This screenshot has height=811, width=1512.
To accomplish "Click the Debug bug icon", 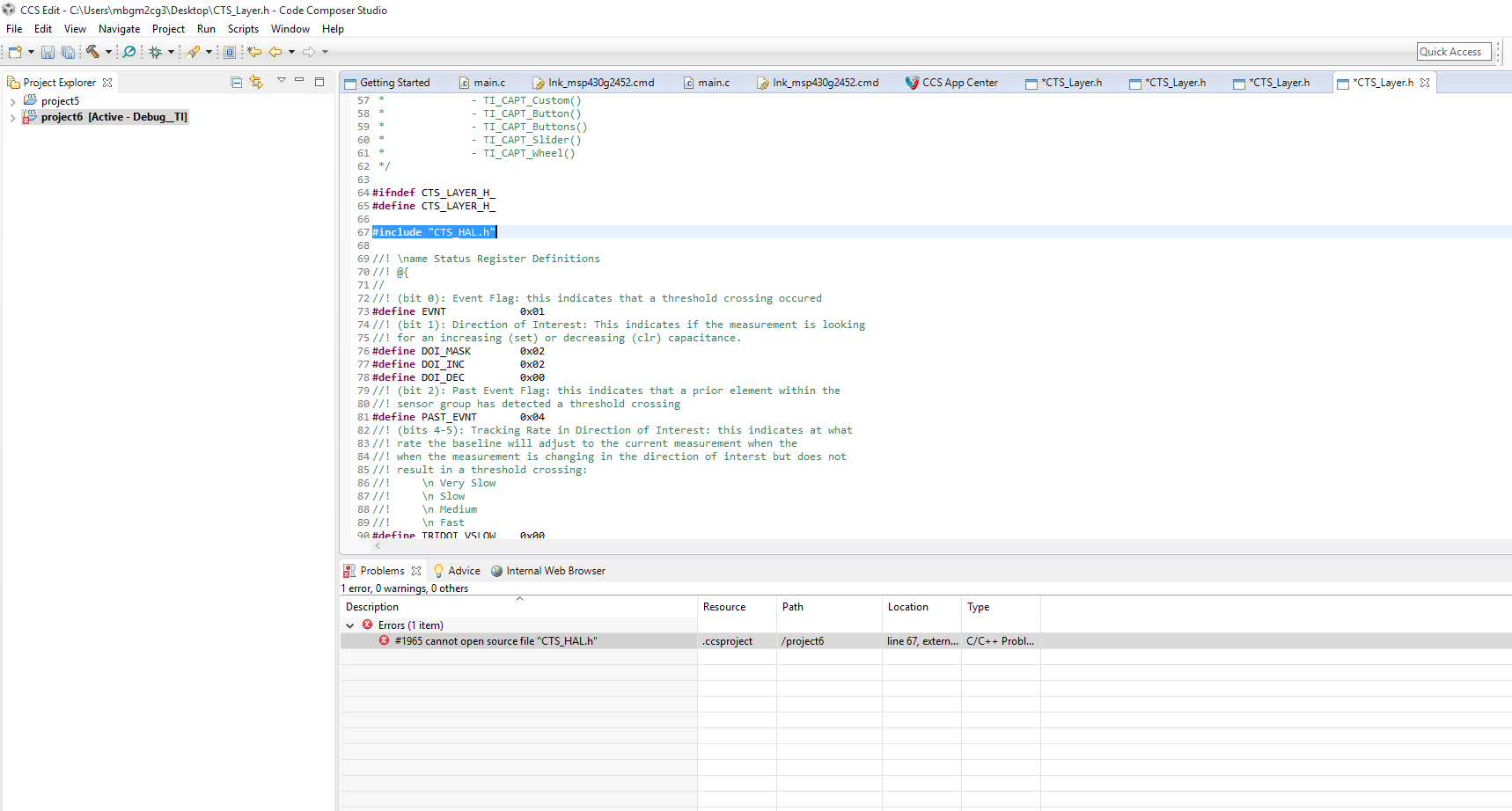I will tap(155, 52).
